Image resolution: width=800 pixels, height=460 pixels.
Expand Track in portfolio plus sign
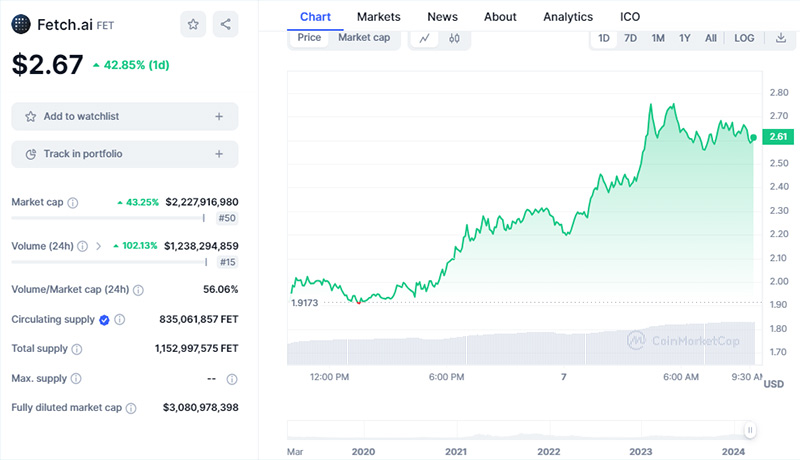(x=219, y=154)
